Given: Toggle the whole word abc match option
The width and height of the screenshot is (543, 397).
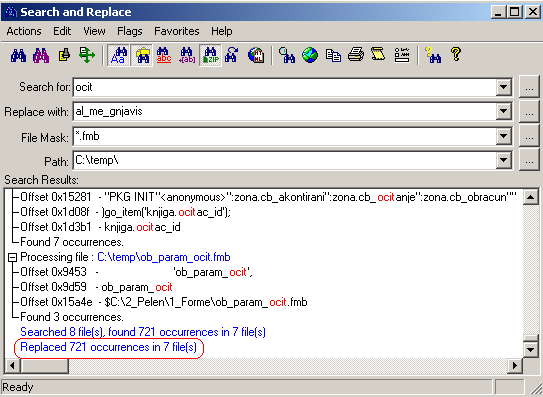Looking at the screenshot, I should [164, 55].
